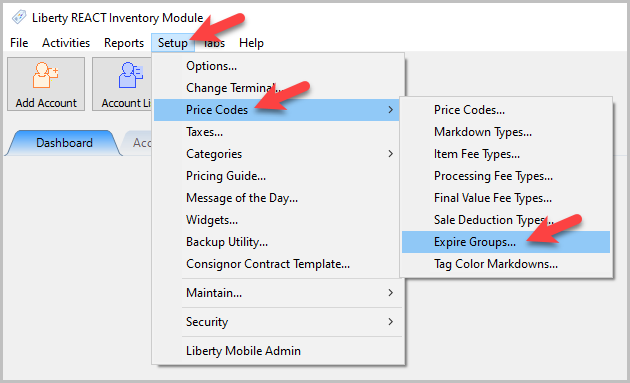Screen dimensions: 630x383
Task: Open Tag Color Markdowns...
Action: pos(506,264)
